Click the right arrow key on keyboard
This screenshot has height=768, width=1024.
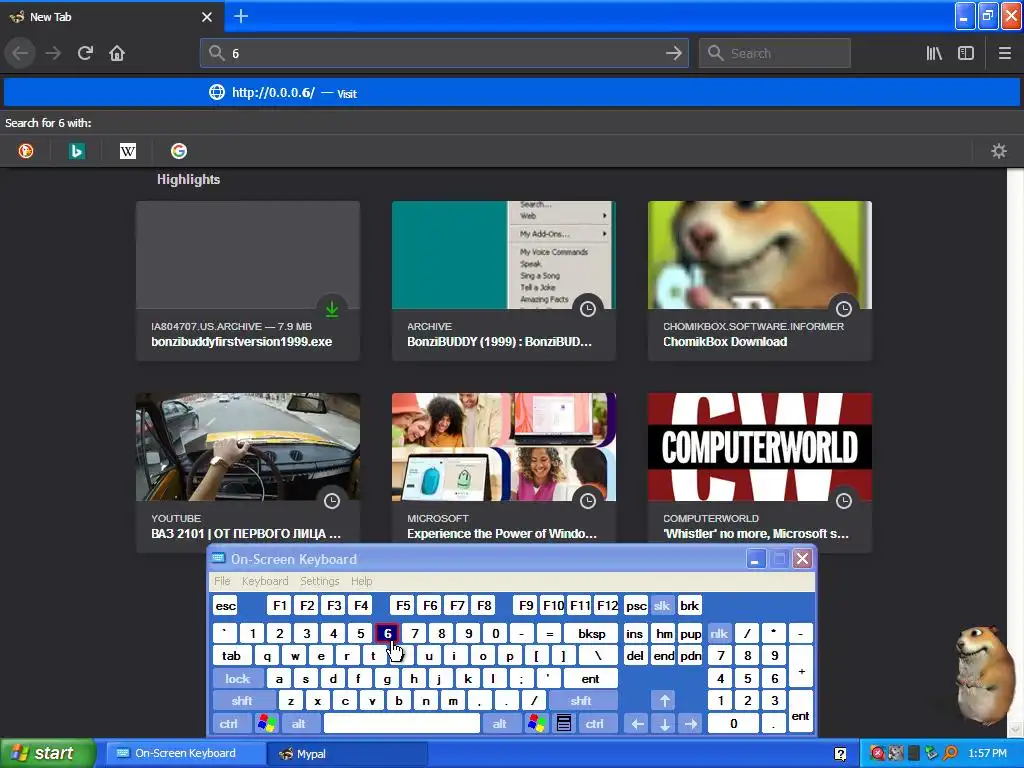coord(691,724)
